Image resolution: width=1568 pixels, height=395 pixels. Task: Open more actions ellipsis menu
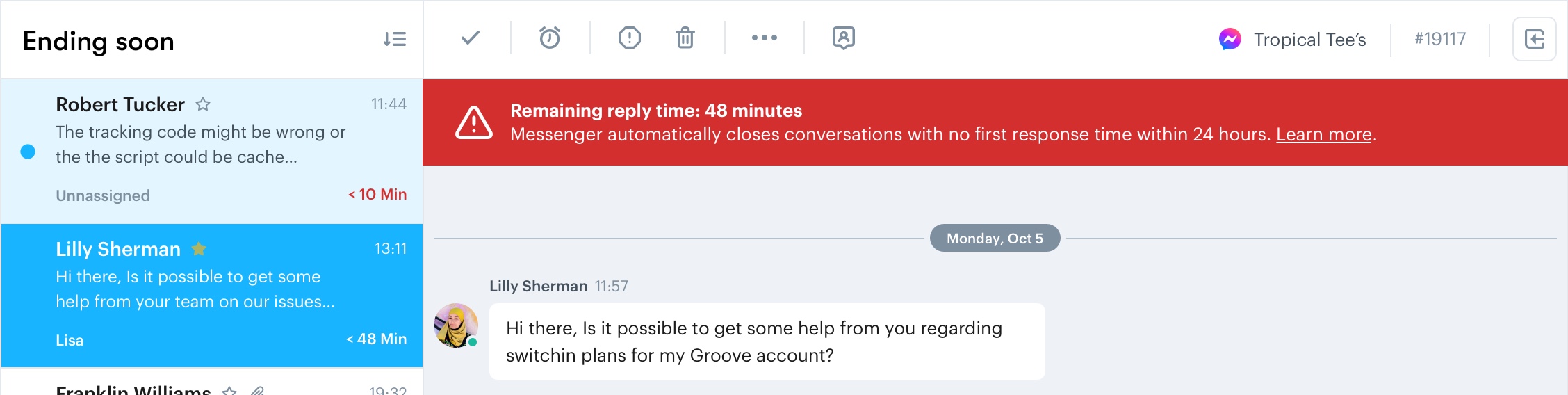click(765, 38)
